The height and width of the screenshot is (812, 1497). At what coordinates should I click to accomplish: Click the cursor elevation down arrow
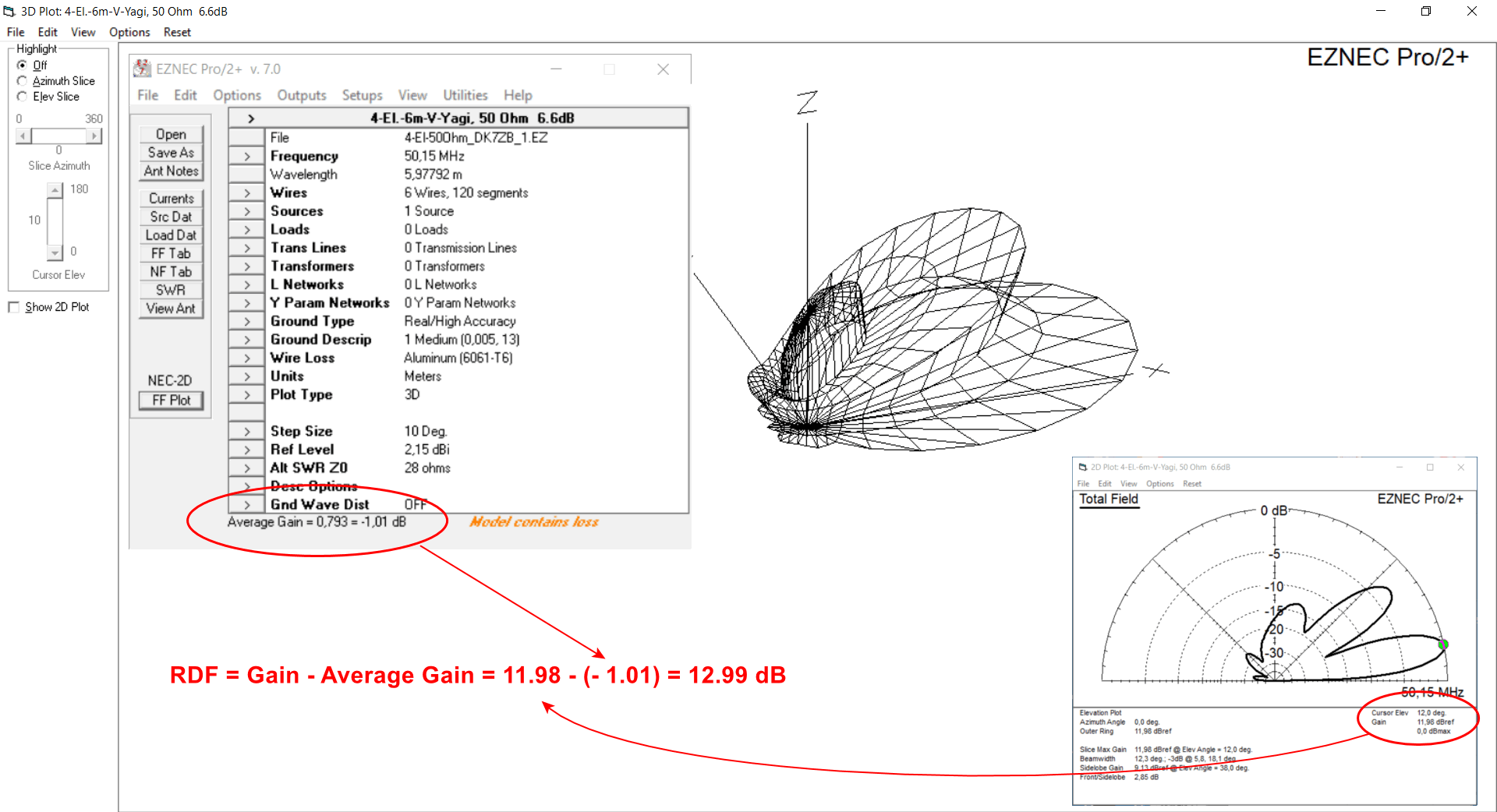(55, 252)
